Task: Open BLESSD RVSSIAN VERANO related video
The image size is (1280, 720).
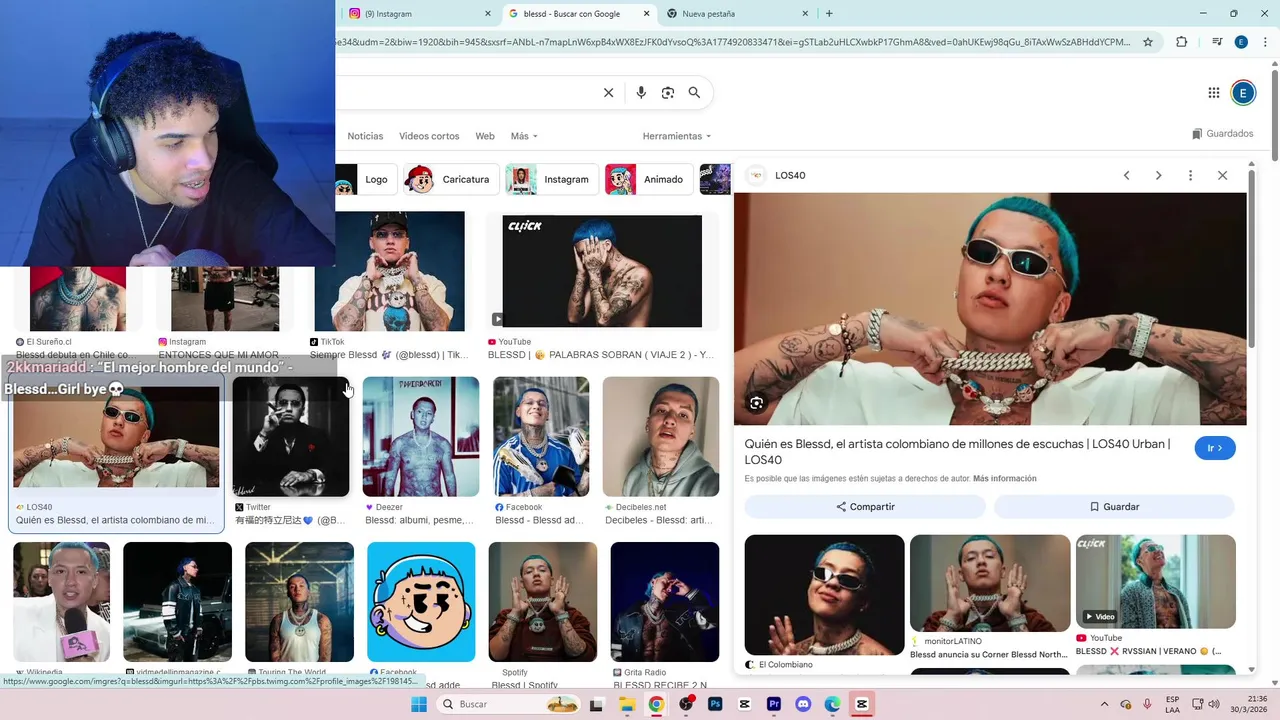Action: point(1156,582)
